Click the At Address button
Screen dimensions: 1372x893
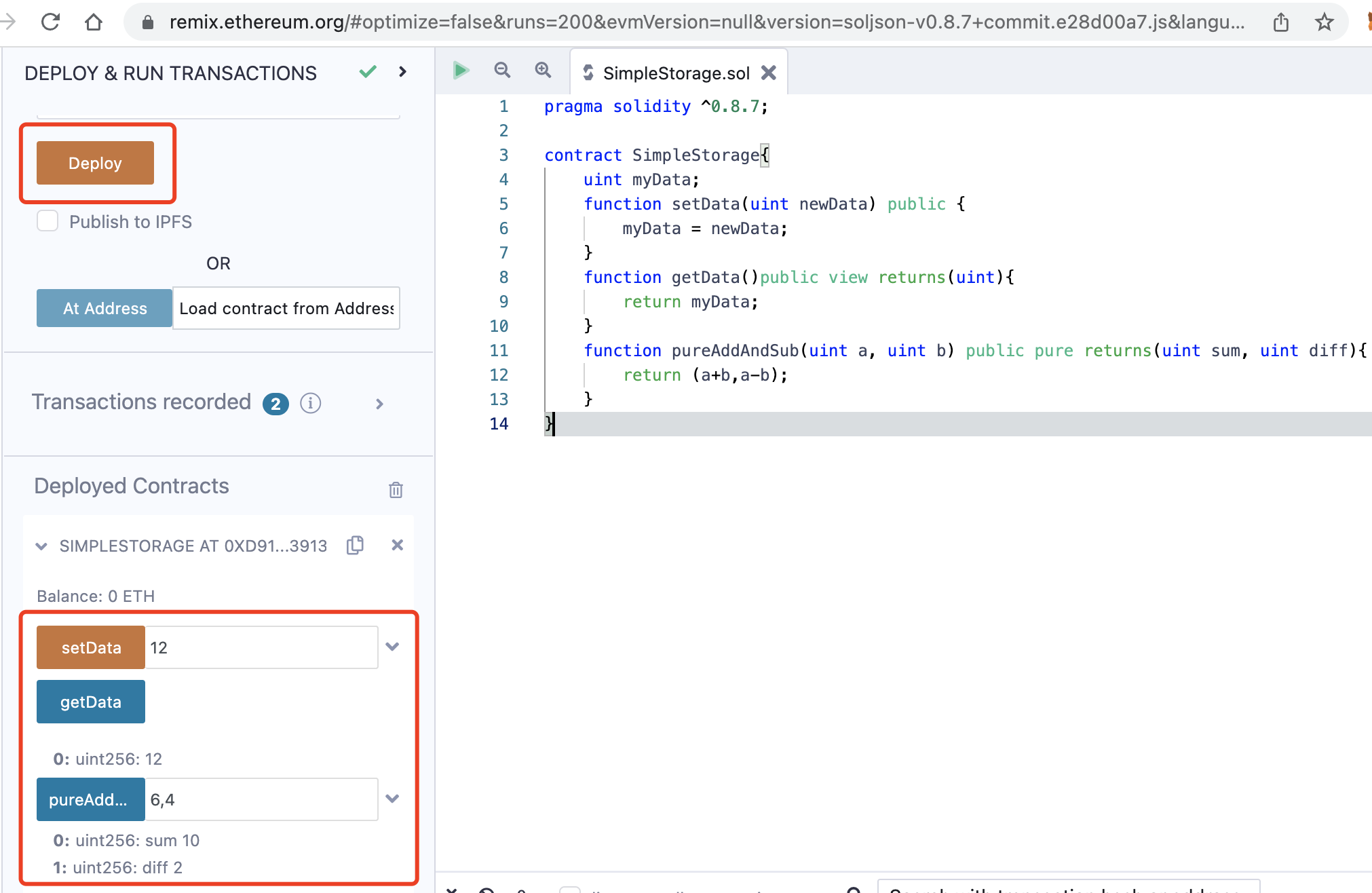[104, 308]
